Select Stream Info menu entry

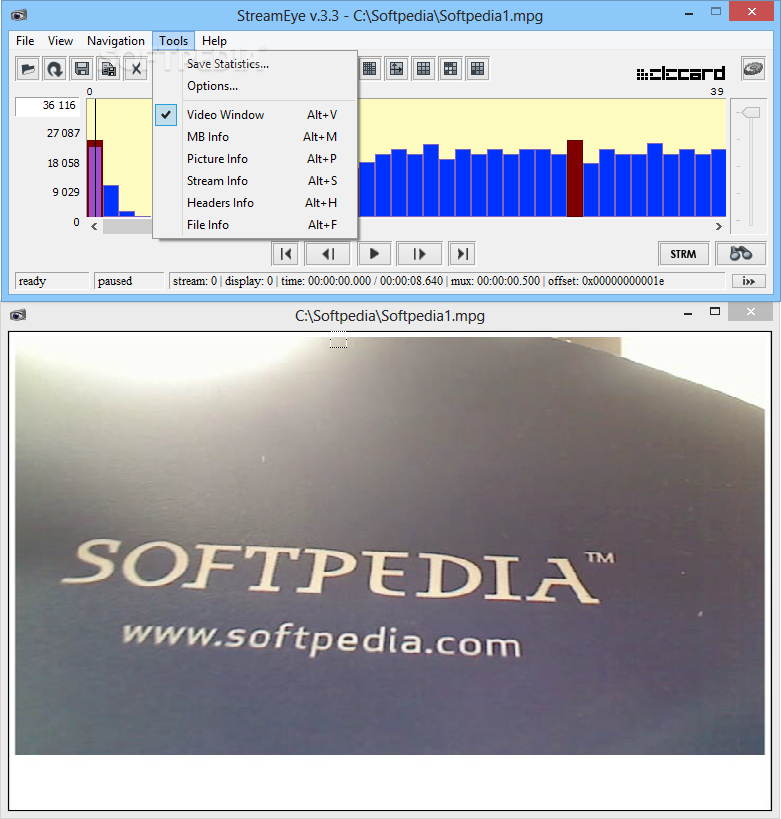click(x=255, y=181)
